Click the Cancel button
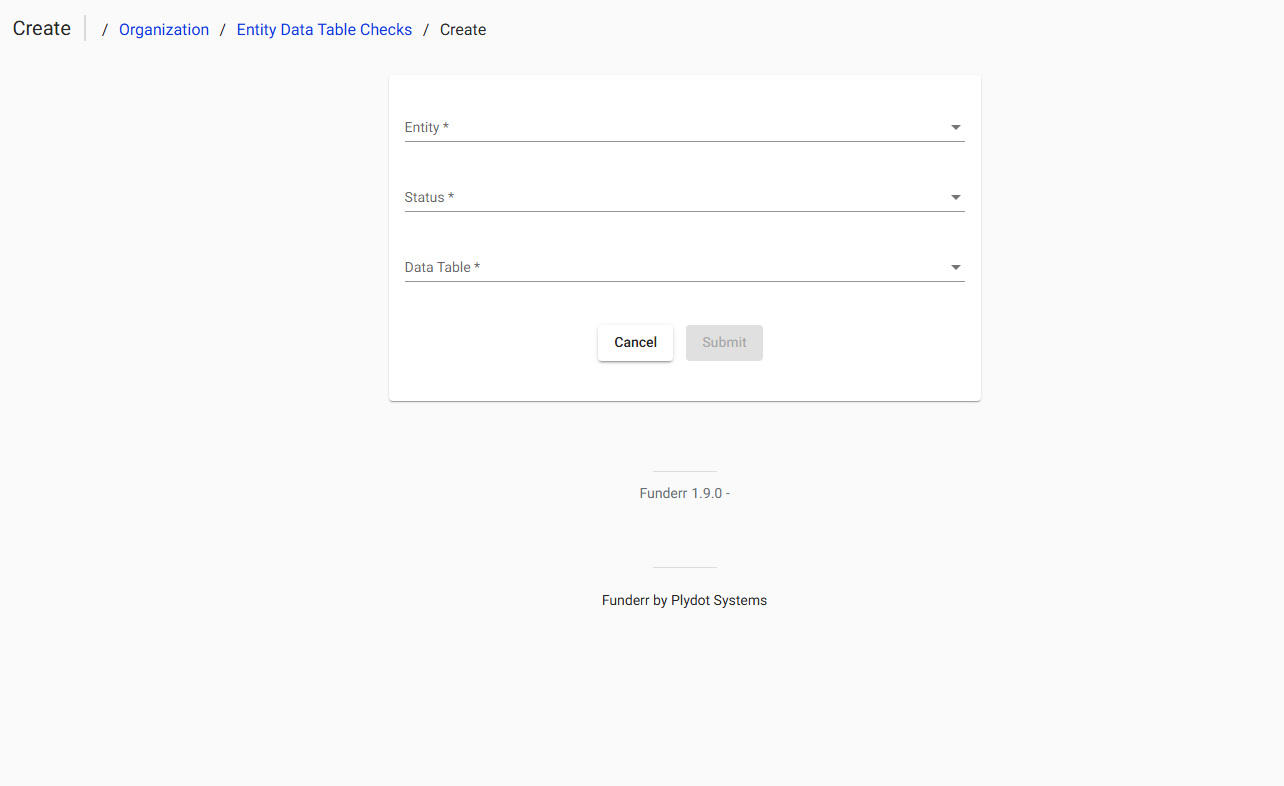Viewport: 1284px width, 786px height. point(635,342)
